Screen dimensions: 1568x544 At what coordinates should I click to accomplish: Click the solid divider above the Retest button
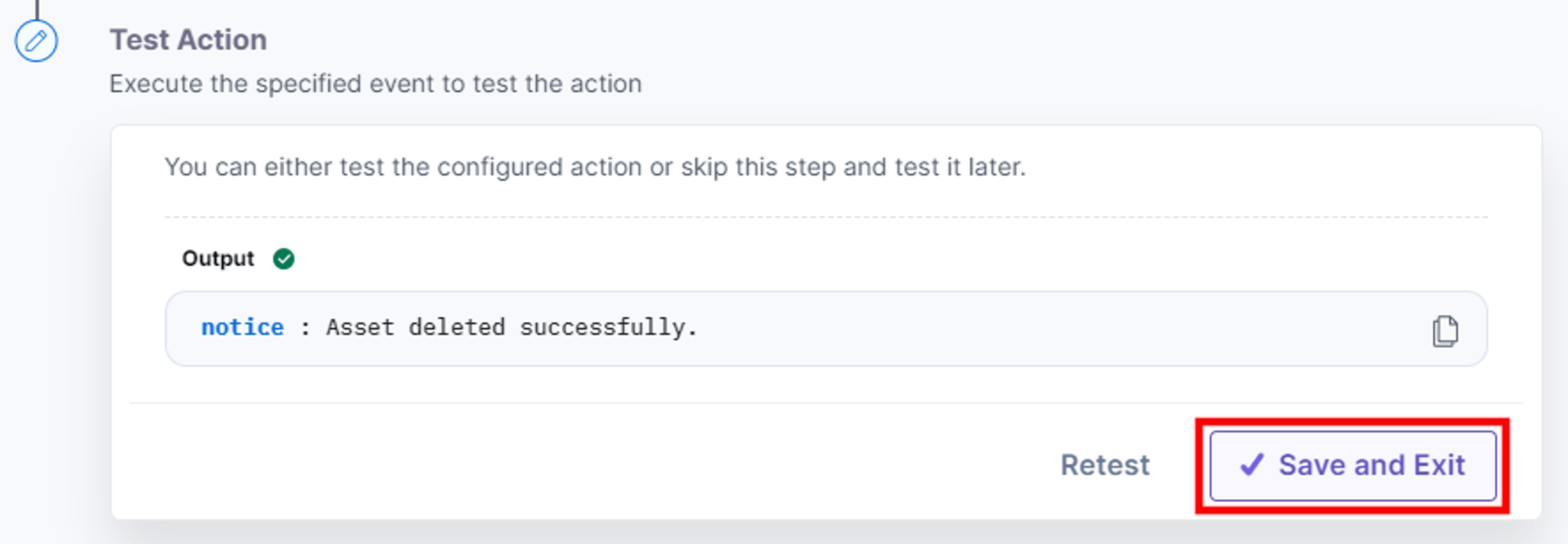click(x=826, y=403)
